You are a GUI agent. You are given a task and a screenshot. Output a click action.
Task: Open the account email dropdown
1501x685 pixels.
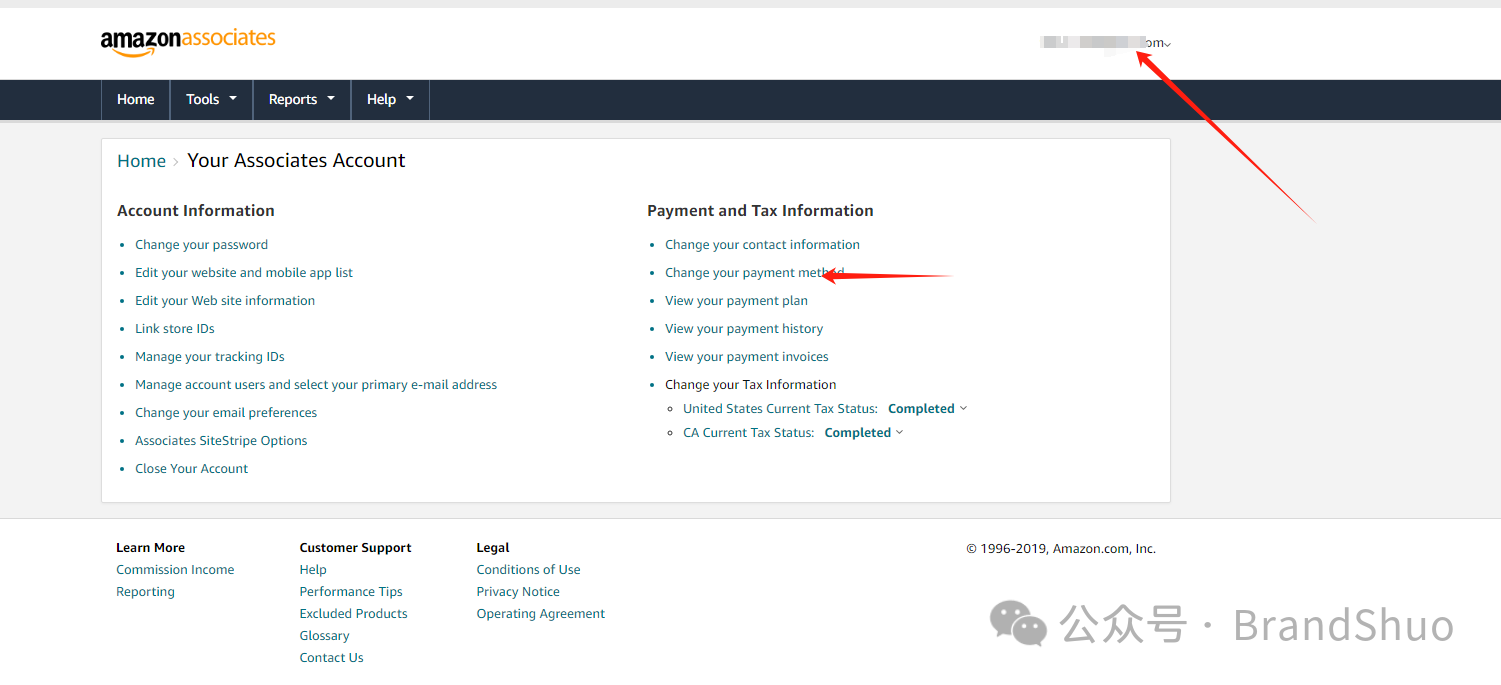click(x=1107, y=43)
